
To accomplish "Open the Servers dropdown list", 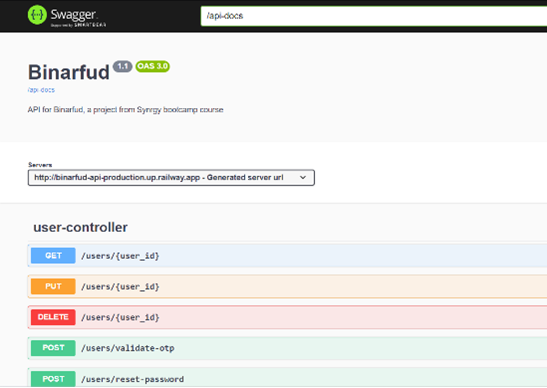I will [171, 178].
